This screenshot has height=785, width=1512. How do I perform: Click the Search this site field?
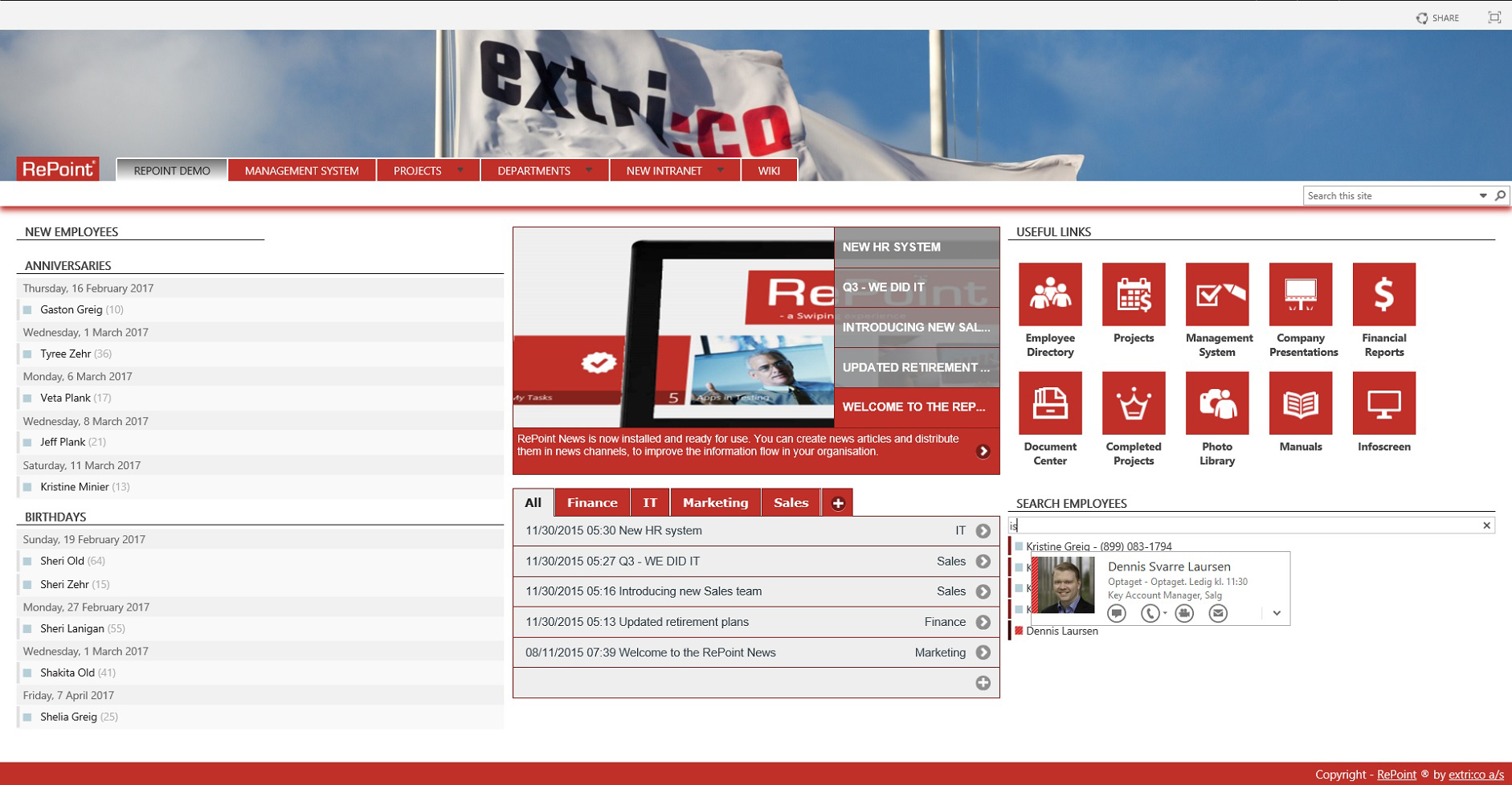coord(1390,195)
